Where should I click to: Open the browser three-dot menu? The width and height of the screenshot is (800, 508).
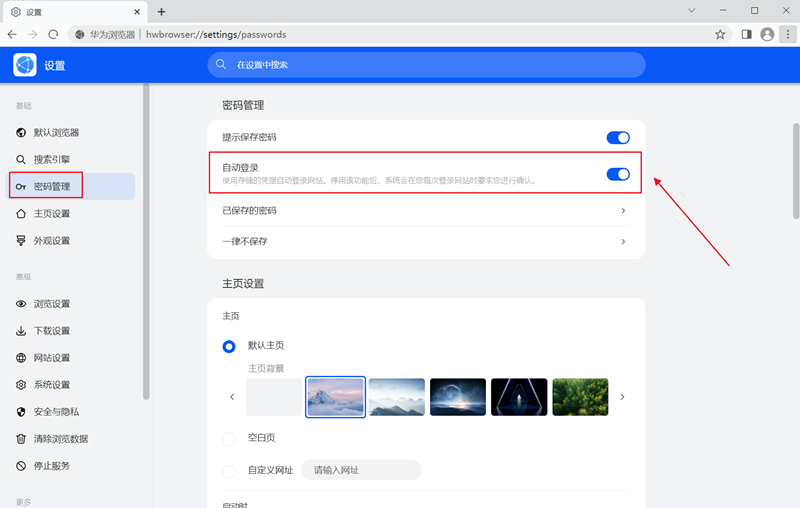786,34
